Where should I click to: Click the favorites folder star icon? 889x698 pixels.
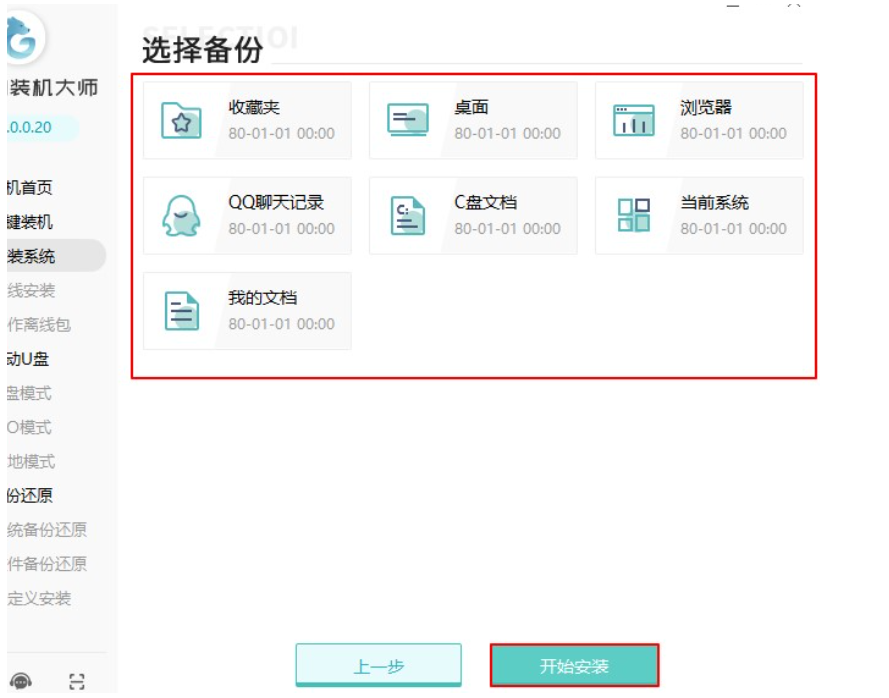(x=181, y=120)
